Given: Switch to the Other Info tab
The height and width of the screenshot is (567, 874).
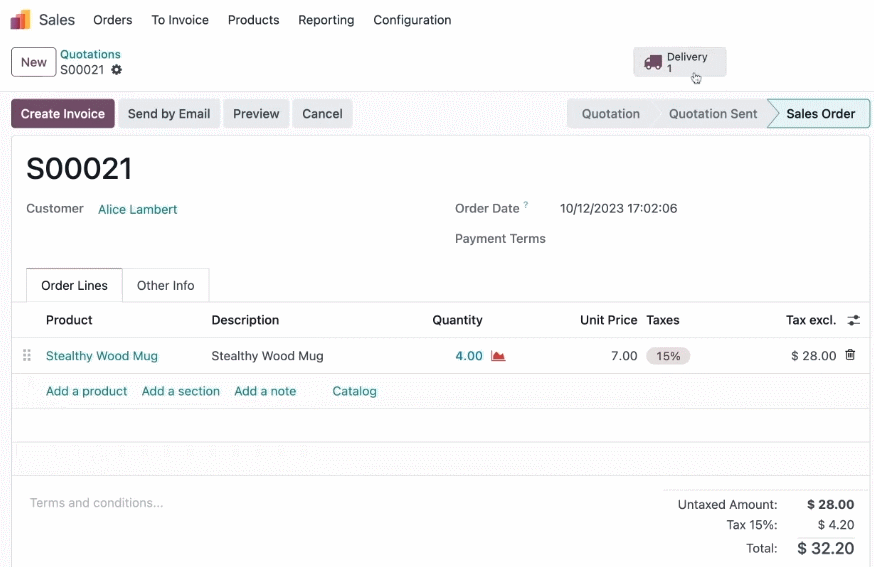Looking at the screenshot, I should tap(166, 285).
